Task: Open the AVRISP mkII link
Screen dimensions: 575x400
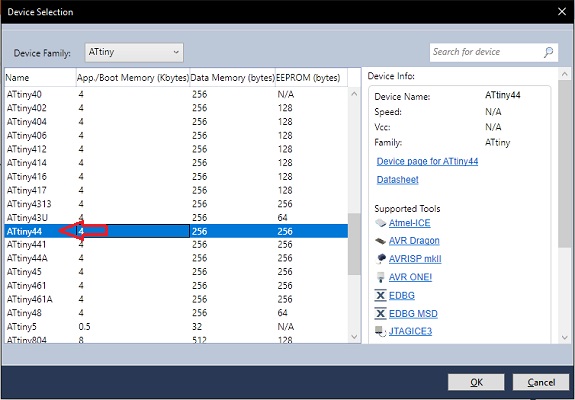Action: pyautogui.click(x=415, y=259)
